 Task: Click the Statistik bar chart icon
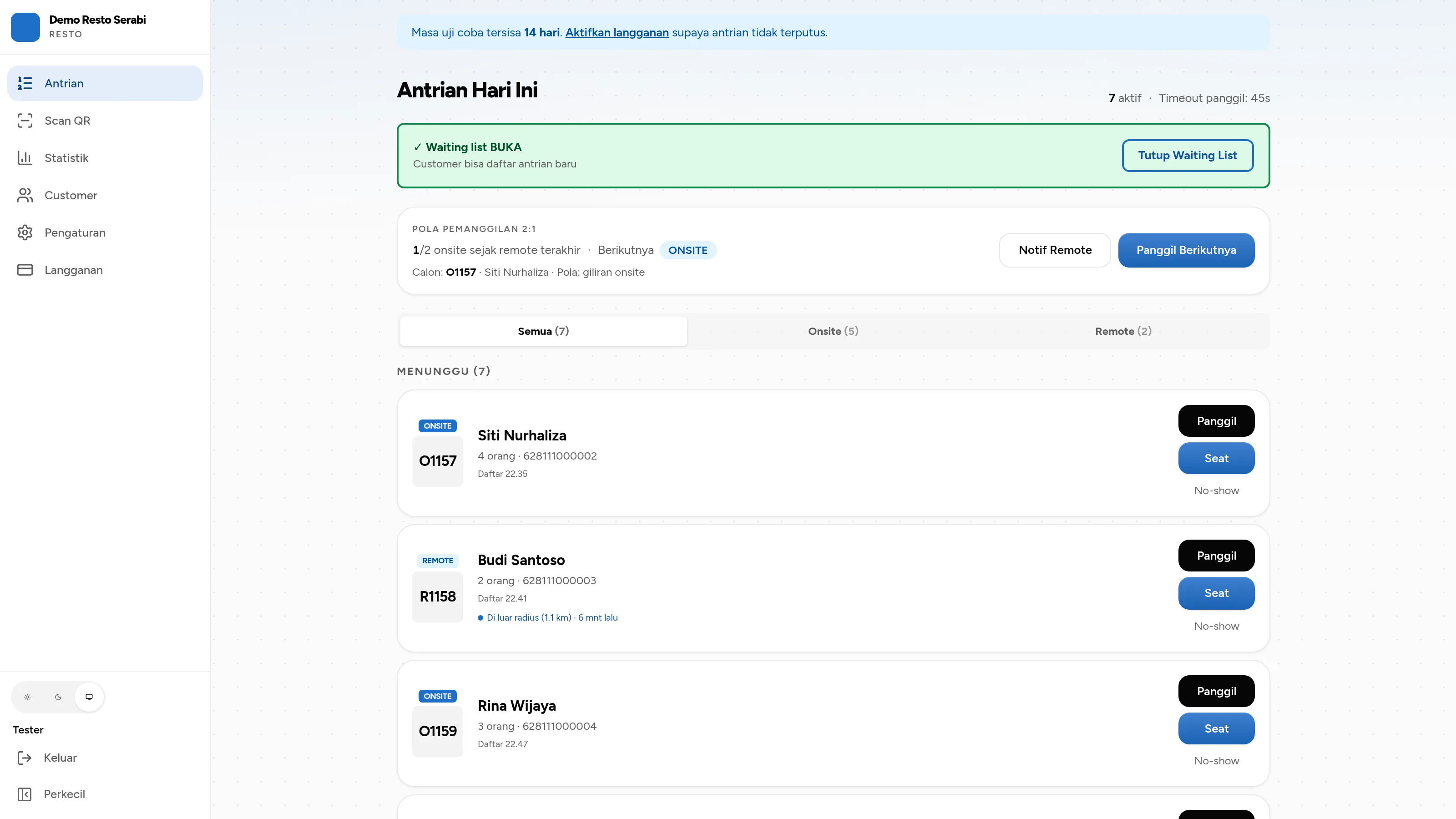tap(25, 158)
